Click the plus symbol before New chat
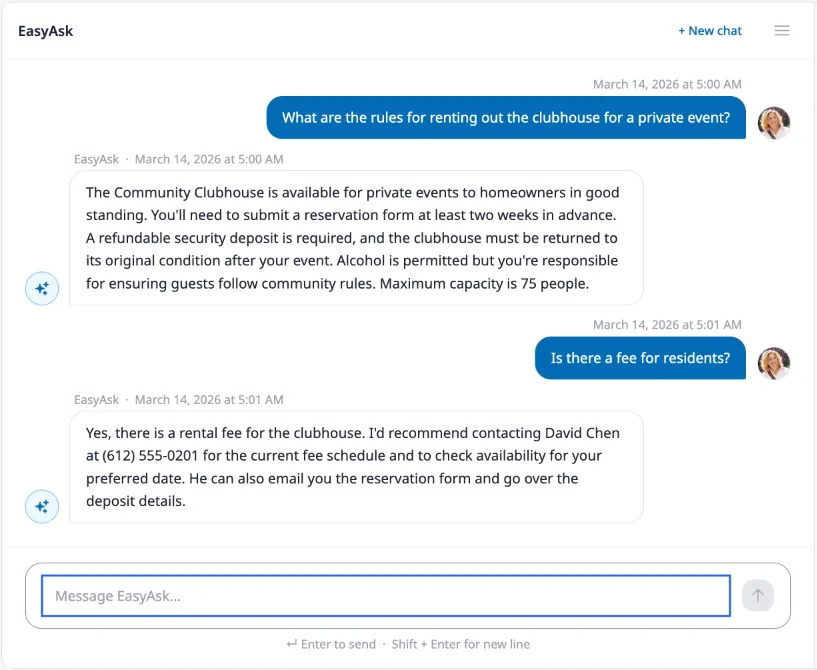The height and width of the screenshot is (670, 817). (x=682, y=31)
